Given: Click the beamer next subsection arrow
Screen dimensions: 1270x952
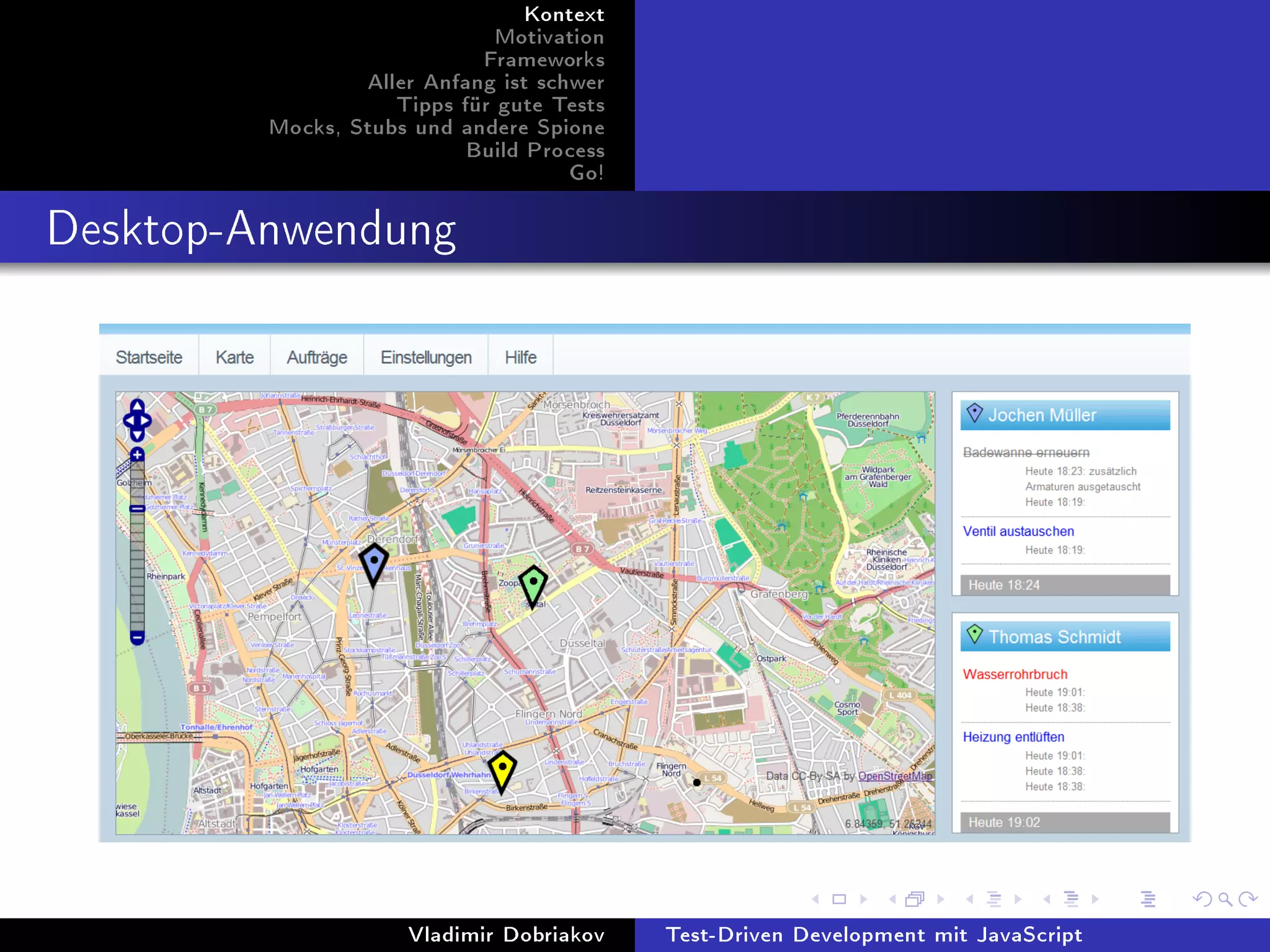Looking at the screenshot, I should [1018, 899].
